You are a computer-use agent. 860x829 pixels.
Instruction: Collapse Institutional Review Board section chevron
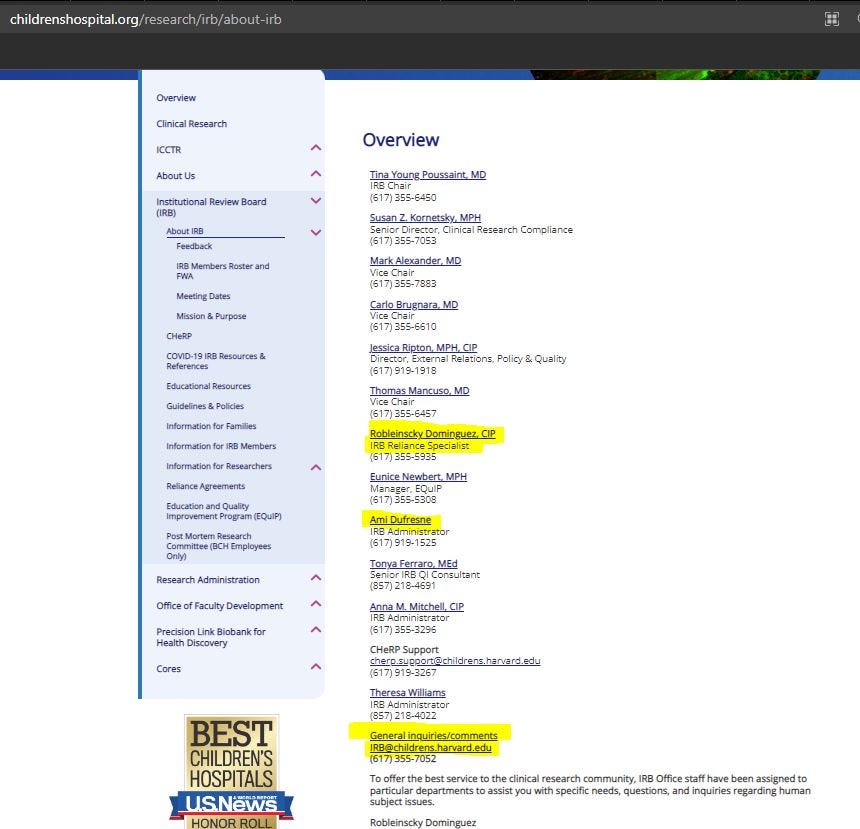[316, 201]
